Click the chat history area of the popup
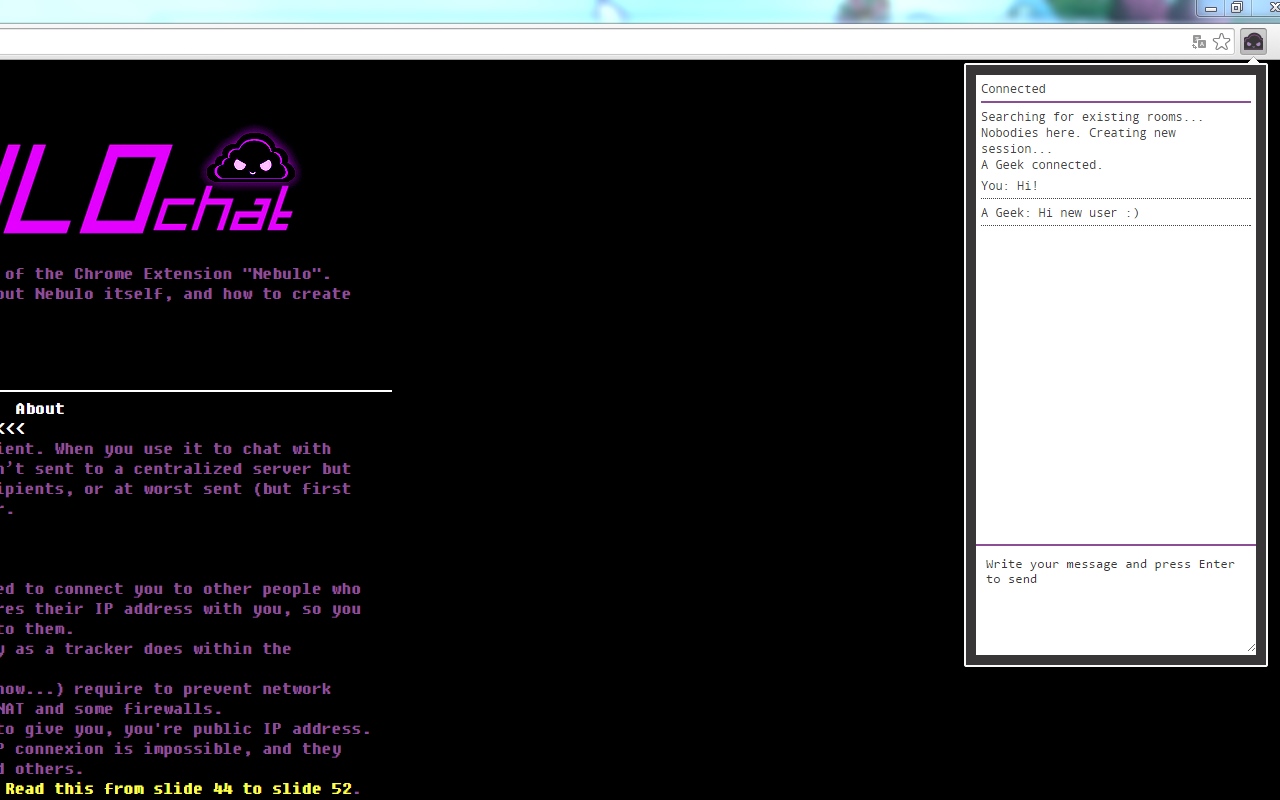Screen dimensions: 1280x800 (x=1115, y=380)
